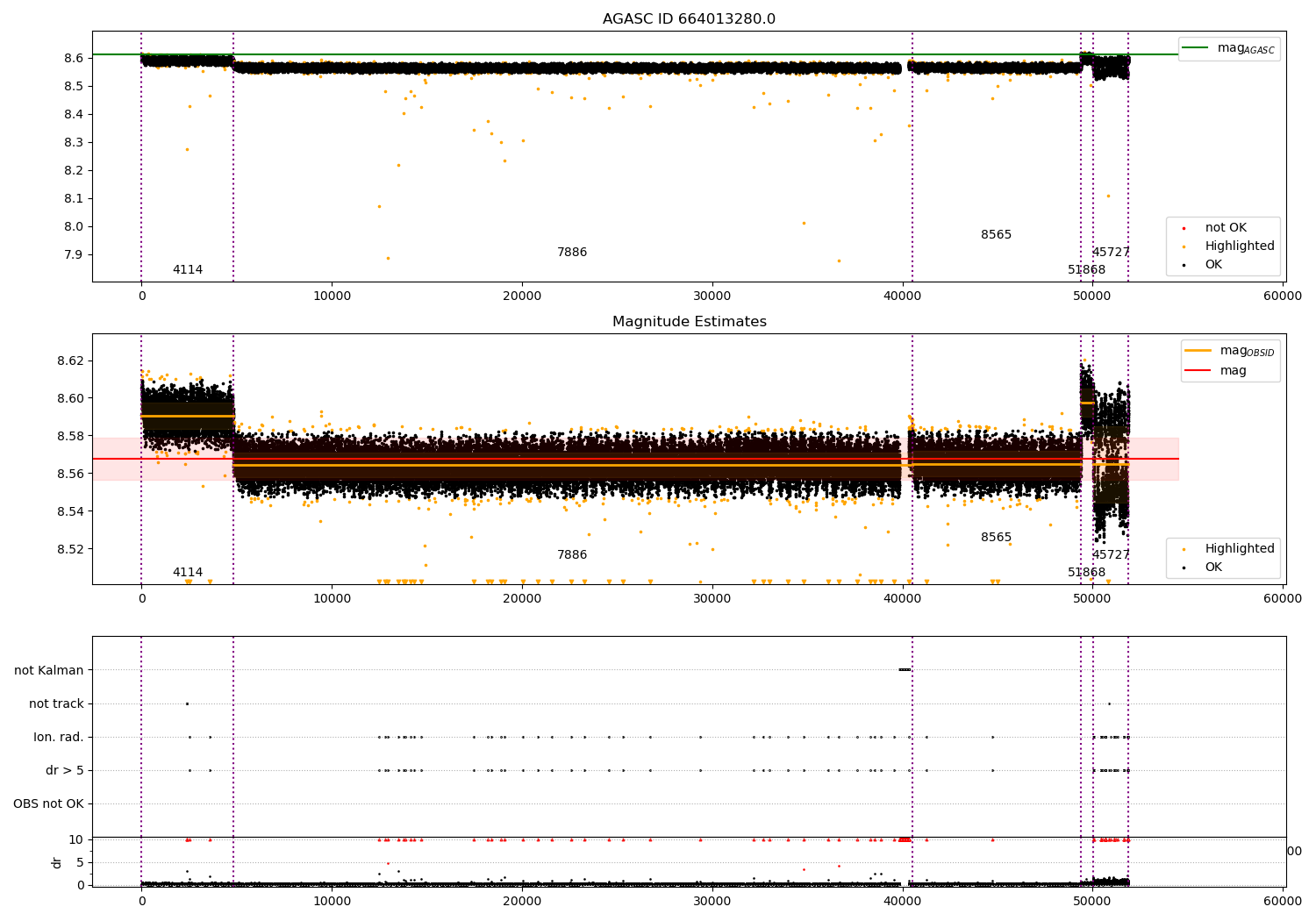Click the "Ion. rad." axis label
Screen dimensions: 1316x921
(x=59, y=737)
